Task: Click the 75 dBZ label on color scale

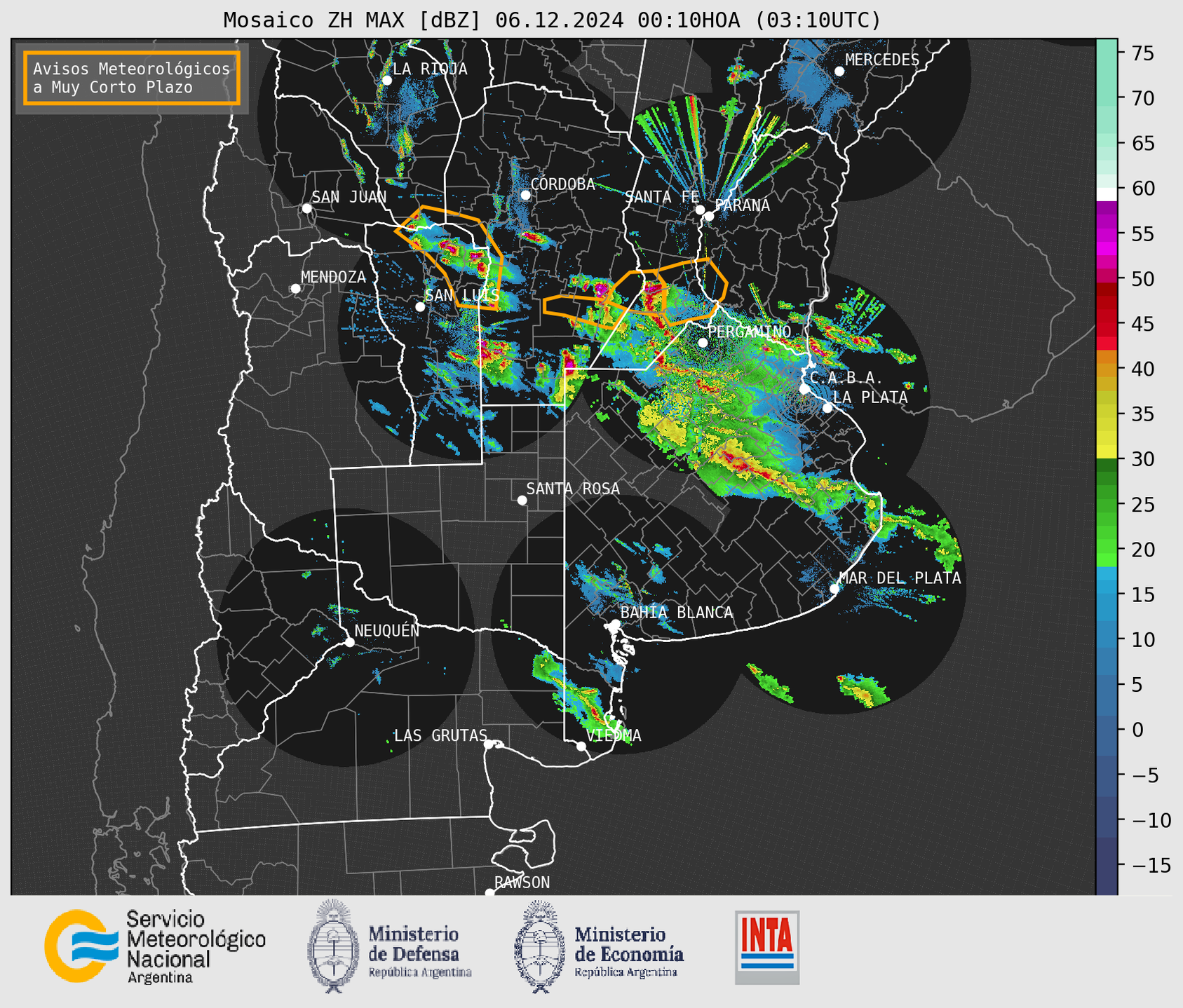Action: (x=1142, y=53)
